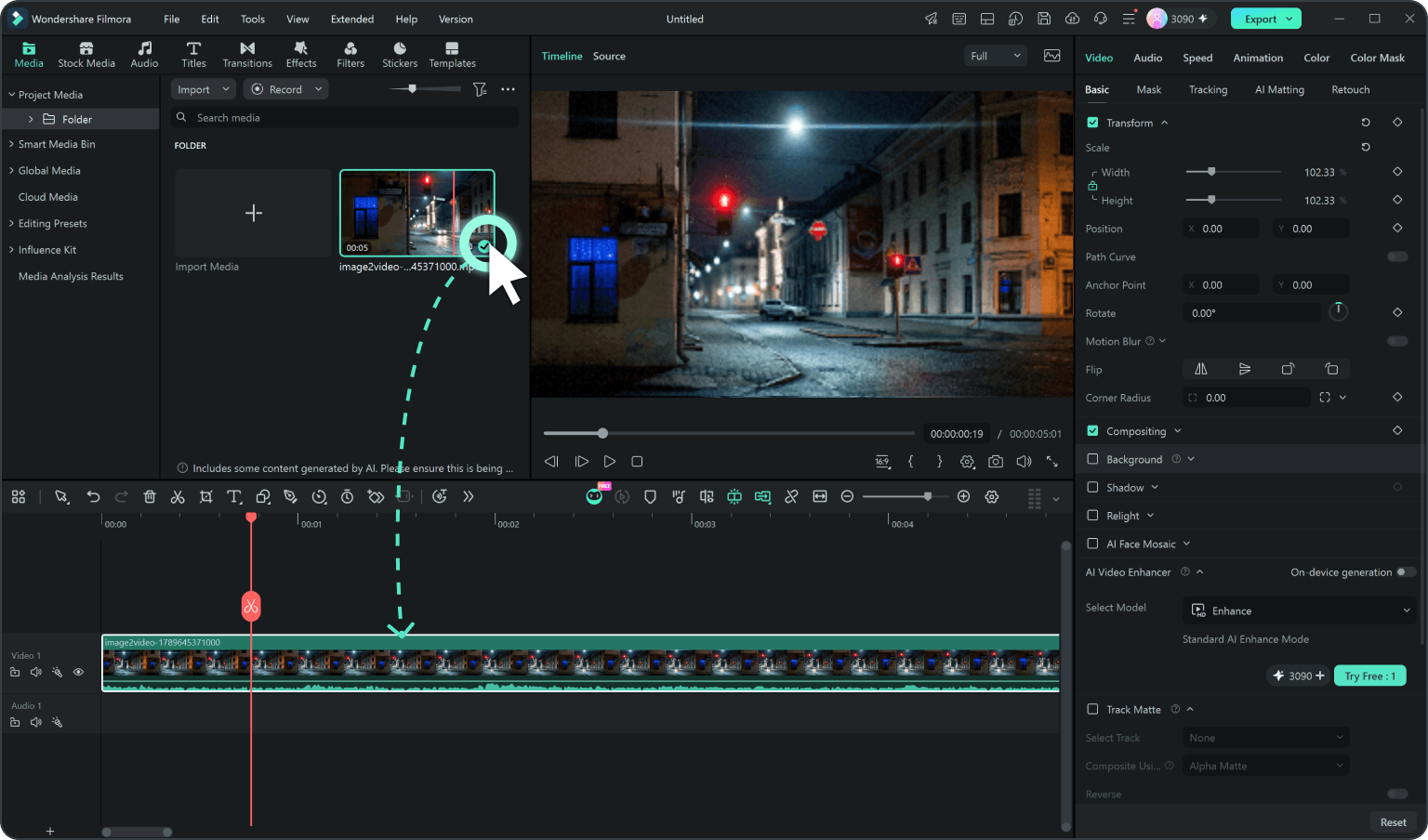Image resolution: width=1428 pixels, height=840 pixels.
Task: Open the Transitions panel
Action: [x=247, y=55]
